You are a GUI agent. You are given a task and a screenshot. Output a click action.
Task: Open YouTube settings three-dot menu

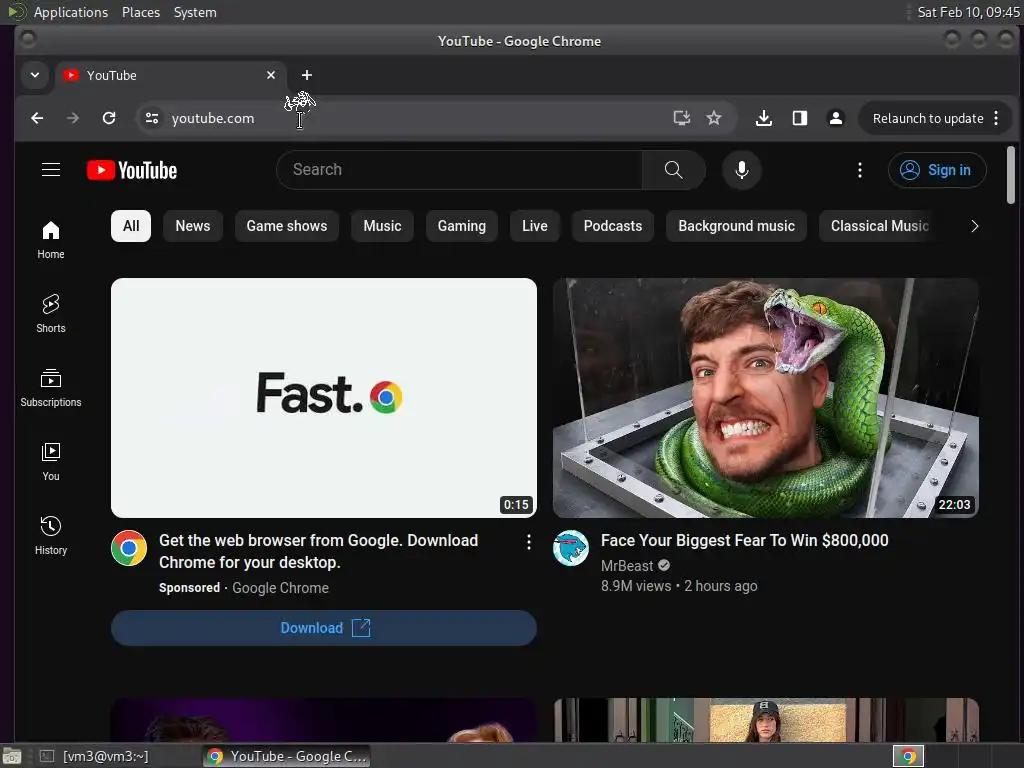(859, 170)
